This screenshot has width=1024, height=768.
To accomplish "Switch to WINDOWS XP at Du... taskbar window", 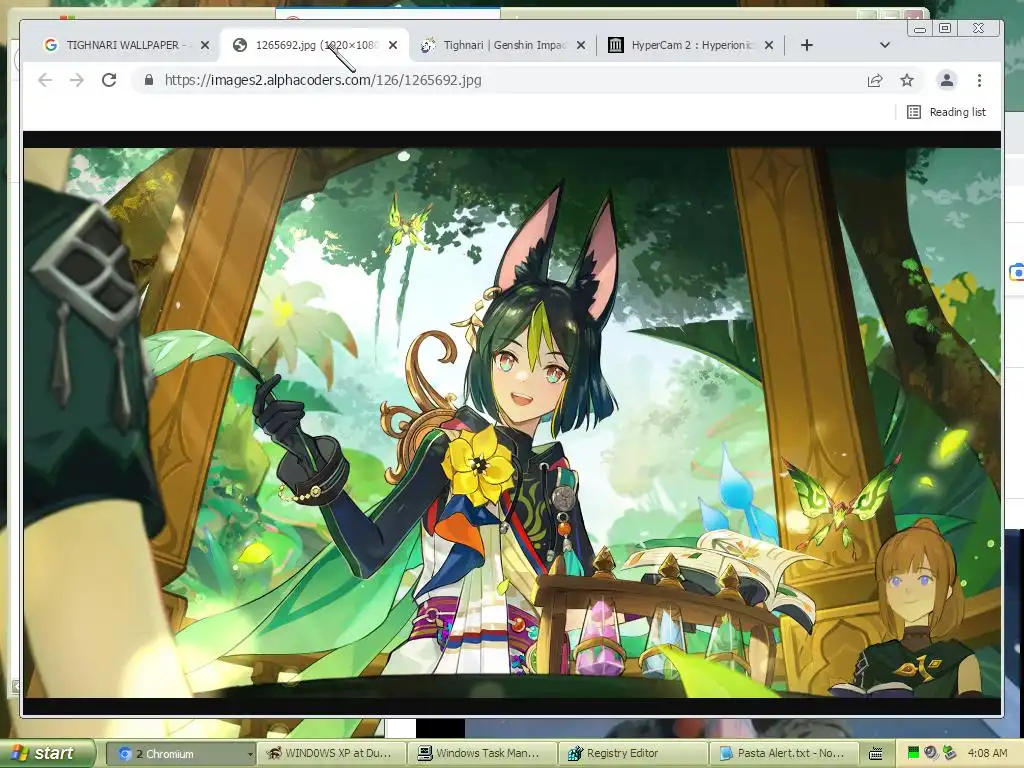I will (x=331, y=754).
